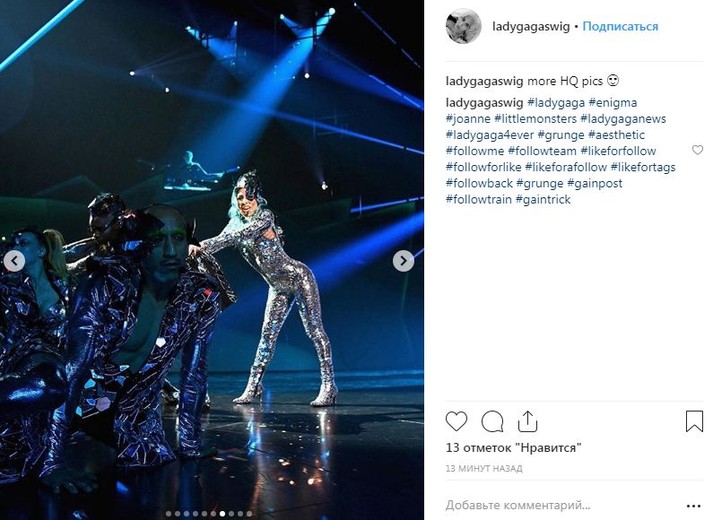Open comments via the speech bubble icon

point(492,421)
